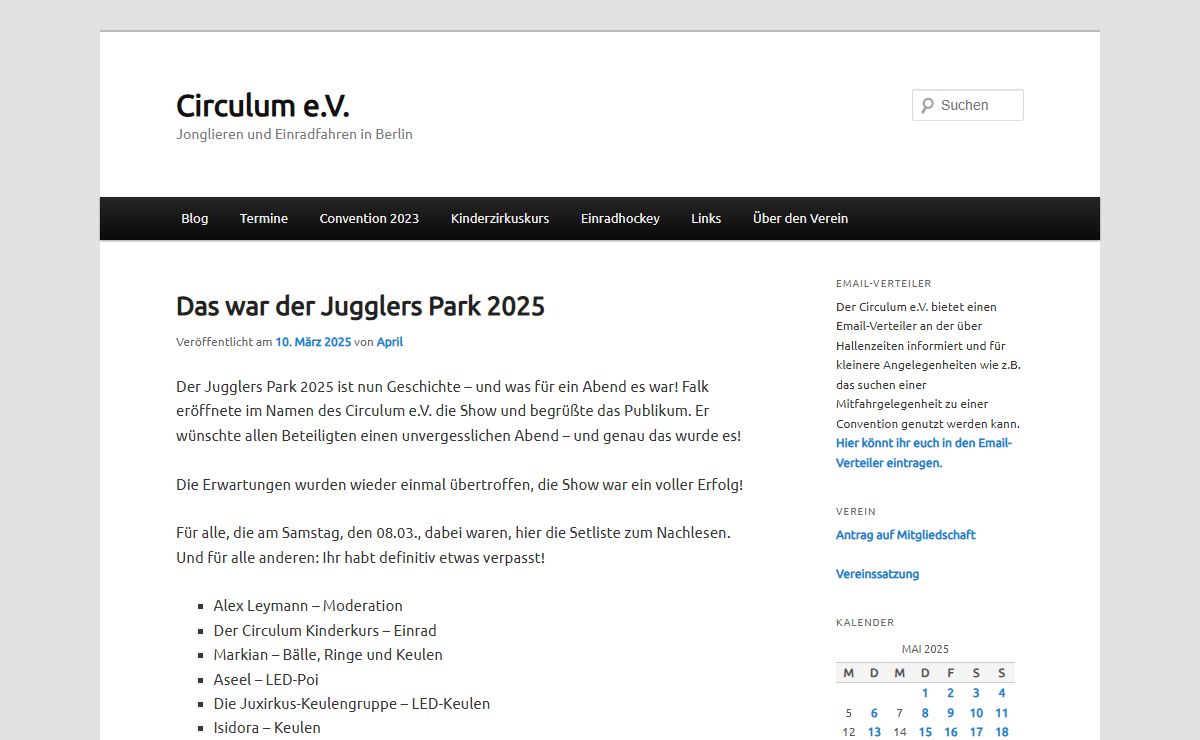Click the sidebar text Der Circulum e.V. bietet einen
The height and width of the screenshot is (740, 1200).
tap(928, 365)
